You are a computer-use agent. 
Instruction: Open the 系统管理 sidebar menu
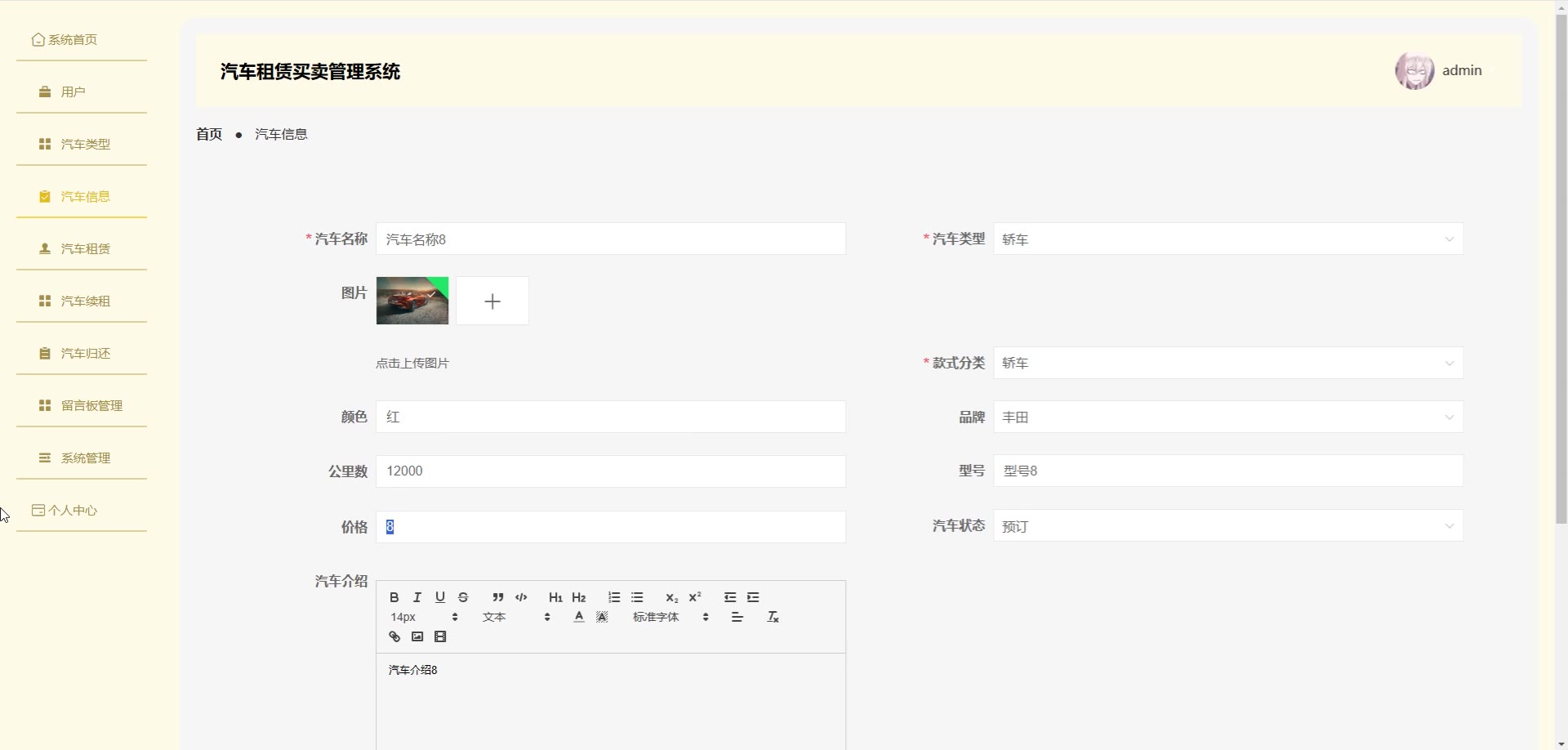[x=82, y=458]
